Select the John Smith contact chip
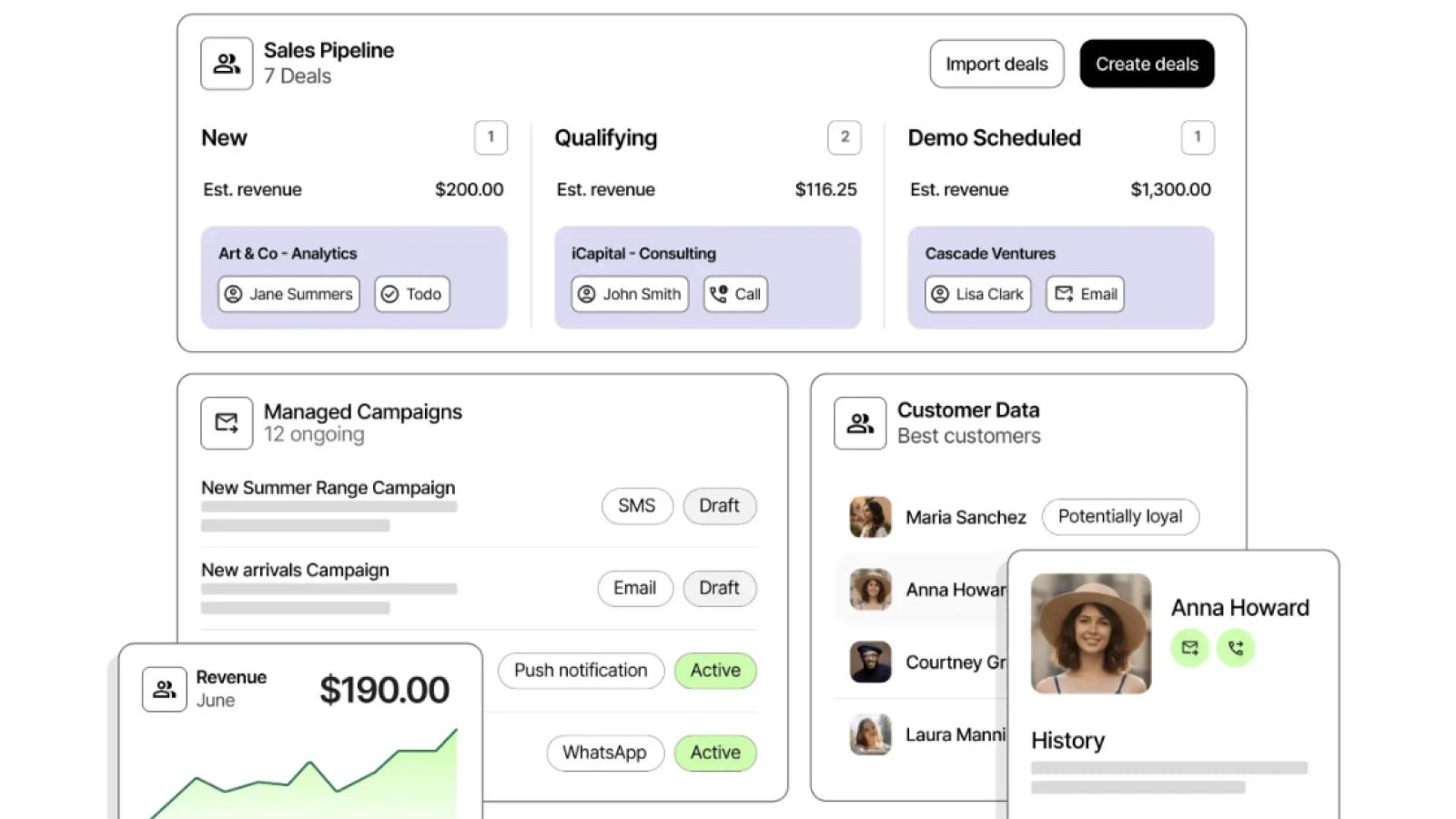Screen dimensions: 1456x819 pyautogui.click(x=630, y=294)
